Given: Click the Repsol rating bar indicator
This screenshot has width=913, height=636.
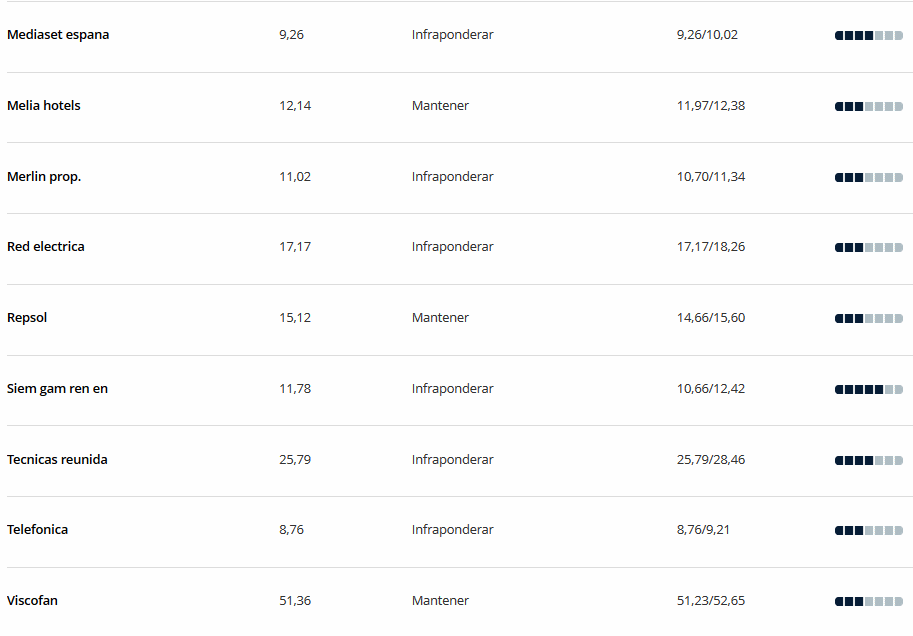Looking at the screenshot, I should pyautogui.click(x=869, y=319).
